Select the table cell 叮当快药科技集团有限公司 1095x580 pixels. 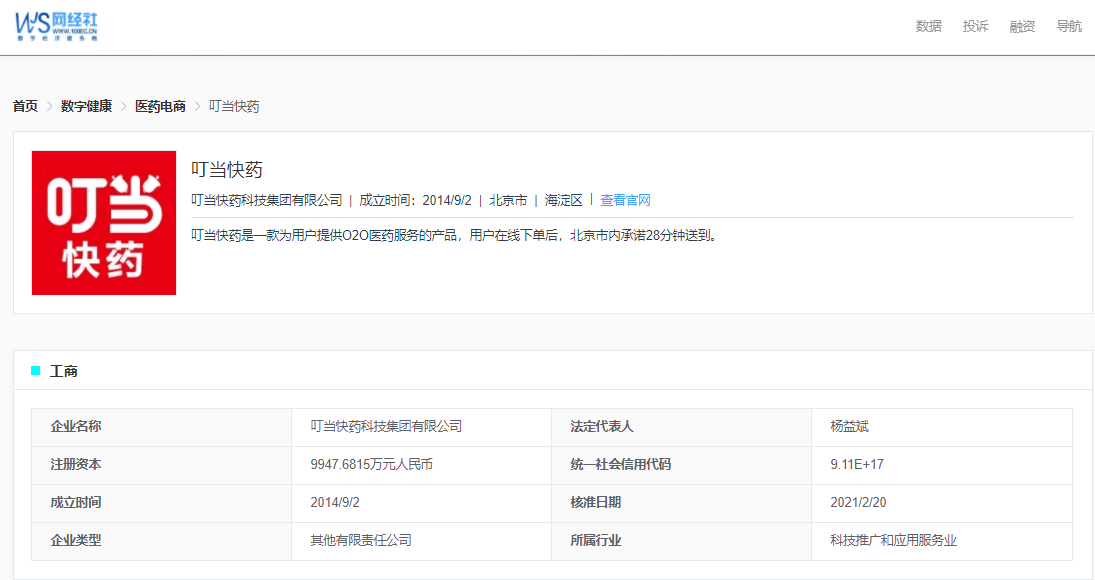[421, 426]
